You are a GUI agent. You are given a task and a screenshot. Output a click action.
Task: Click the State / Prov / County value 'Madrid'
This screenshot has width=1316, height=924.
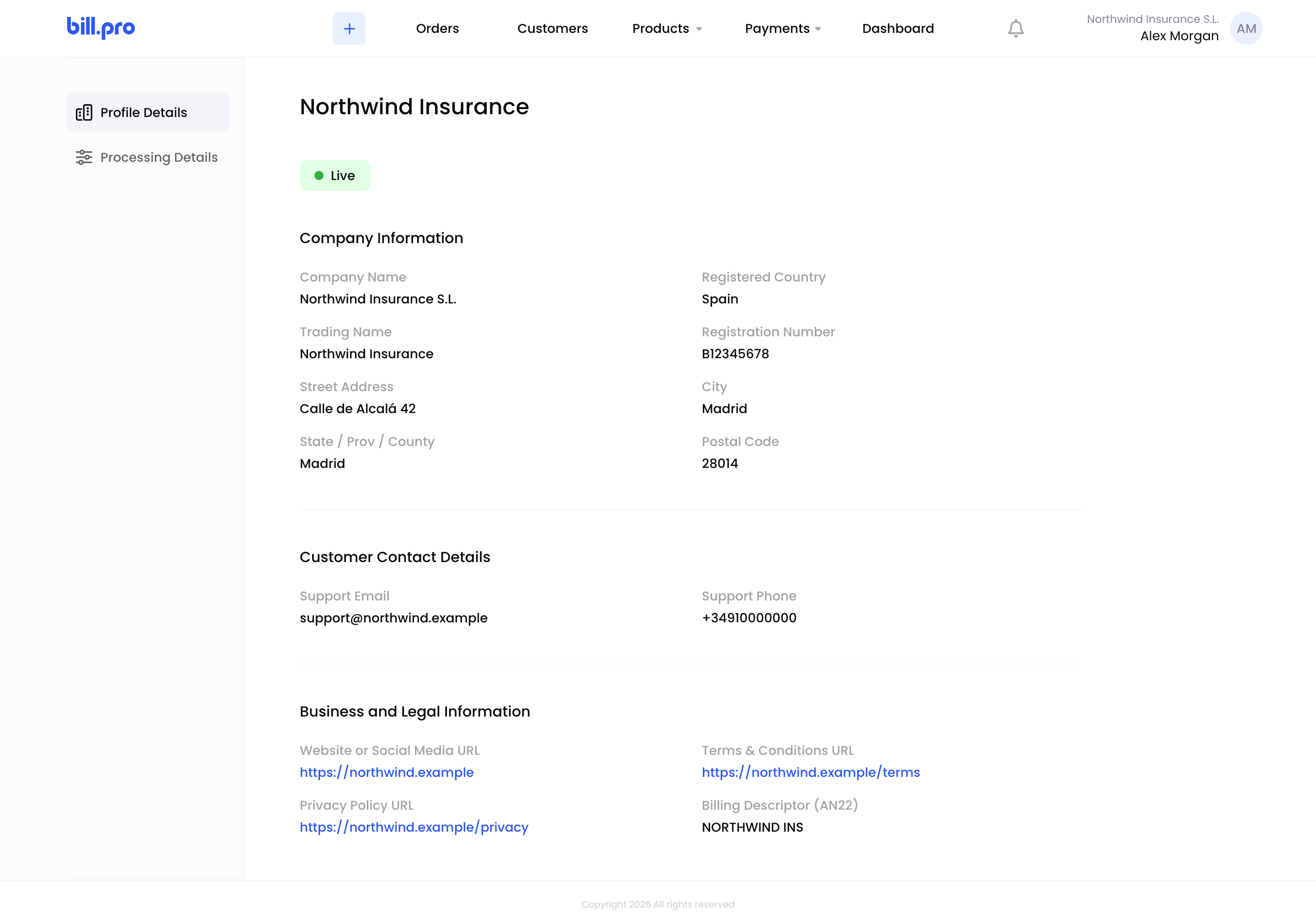pyautogui.click(x=322, y=463)
